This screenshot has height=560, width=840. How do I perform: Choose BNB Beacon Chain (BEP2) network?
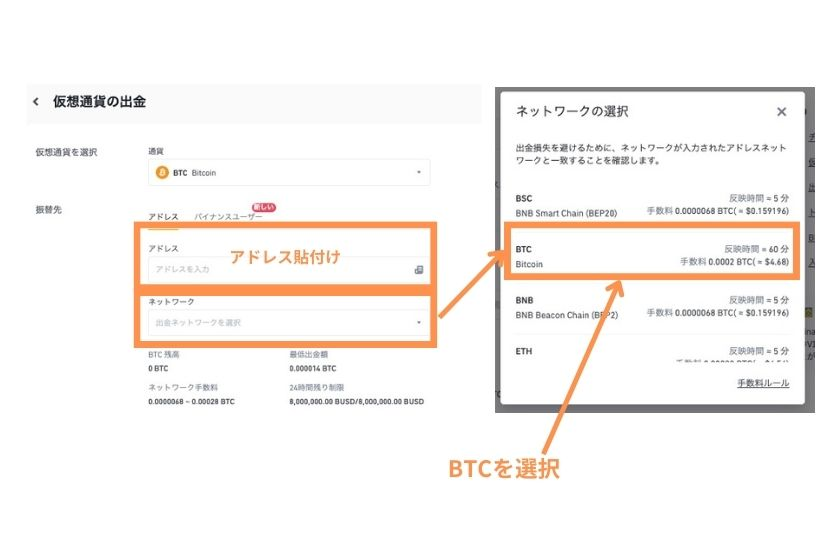pos(652,307)
